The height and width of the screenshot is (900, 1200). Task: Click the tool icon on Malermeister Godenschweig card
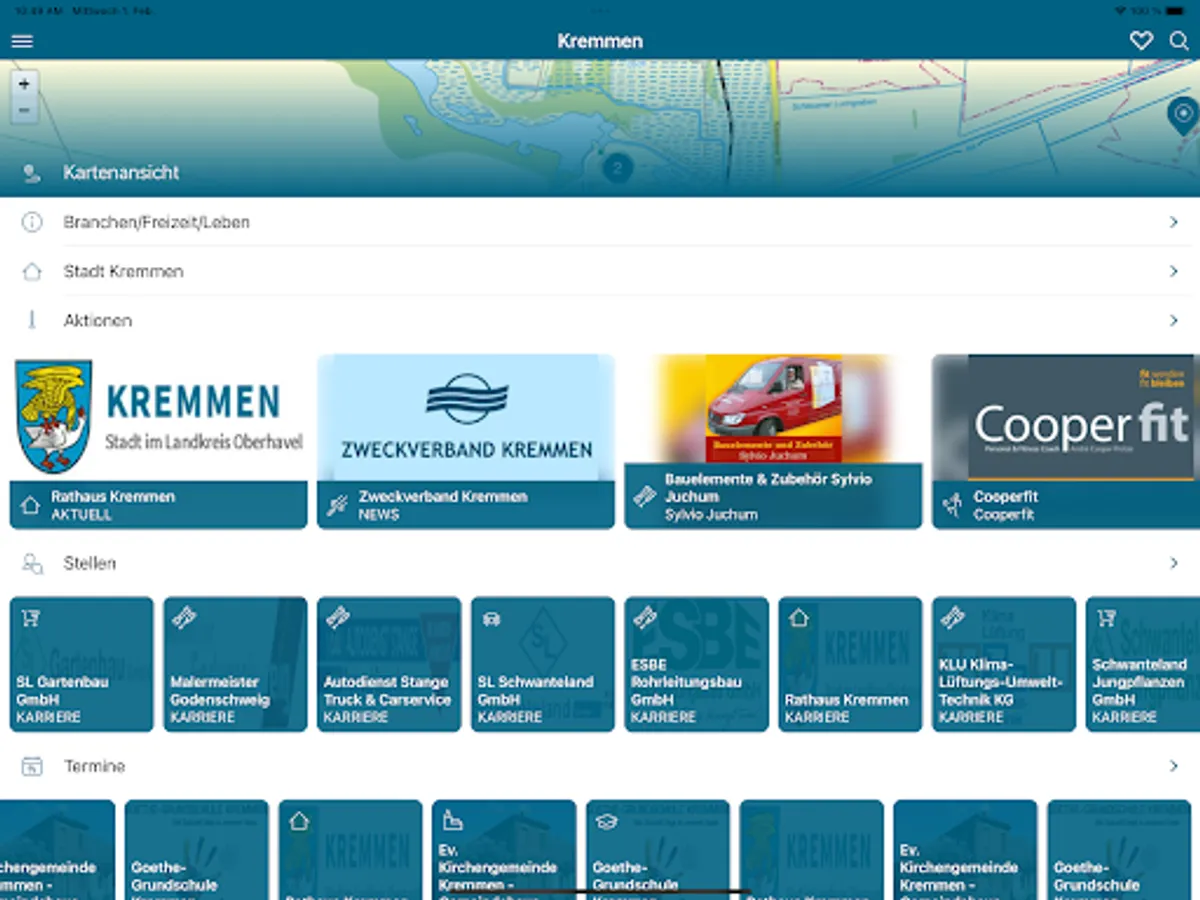[184, 618]
